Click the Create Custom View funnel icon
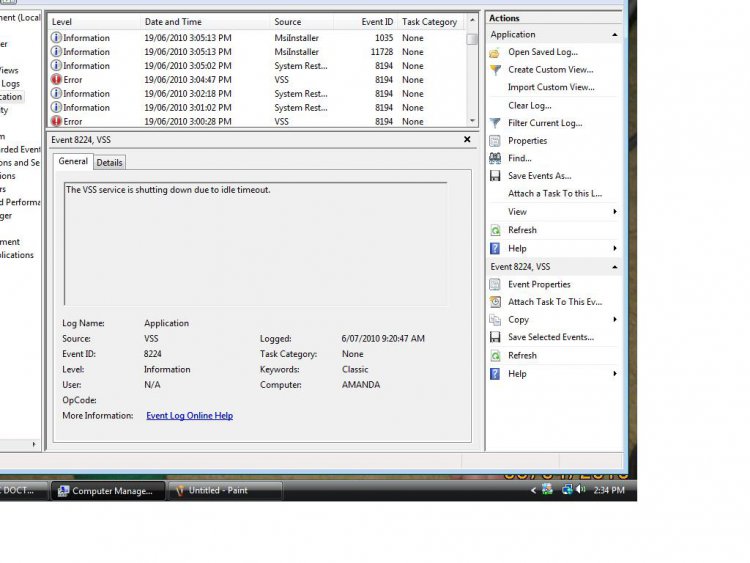 [x=495, y=70]
